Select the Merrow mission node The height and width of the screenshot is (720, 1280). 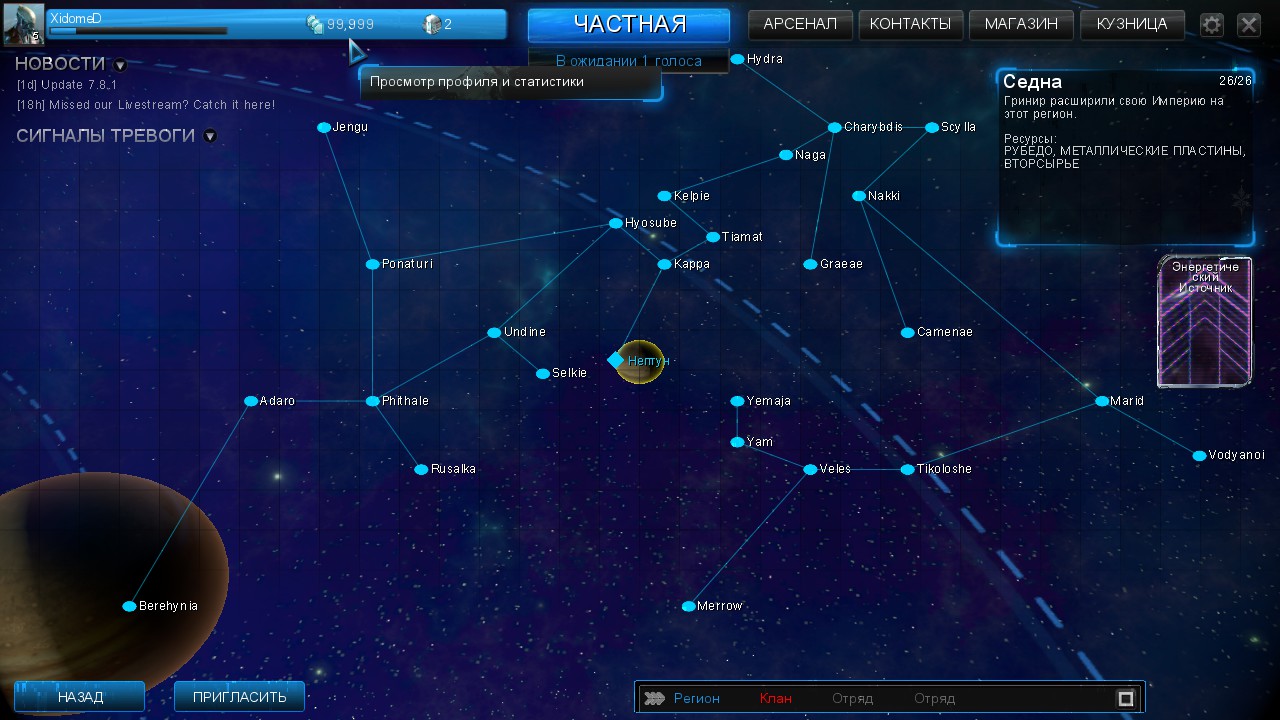688,606
